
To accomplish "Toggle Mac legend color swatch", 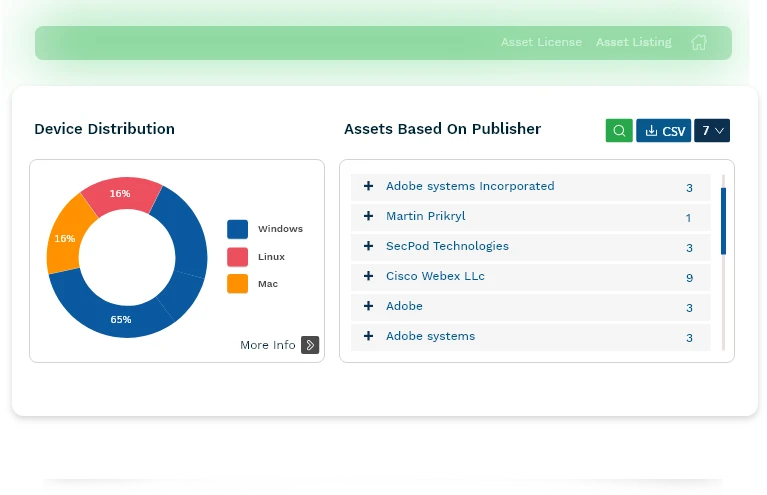I will coord(237,284).
